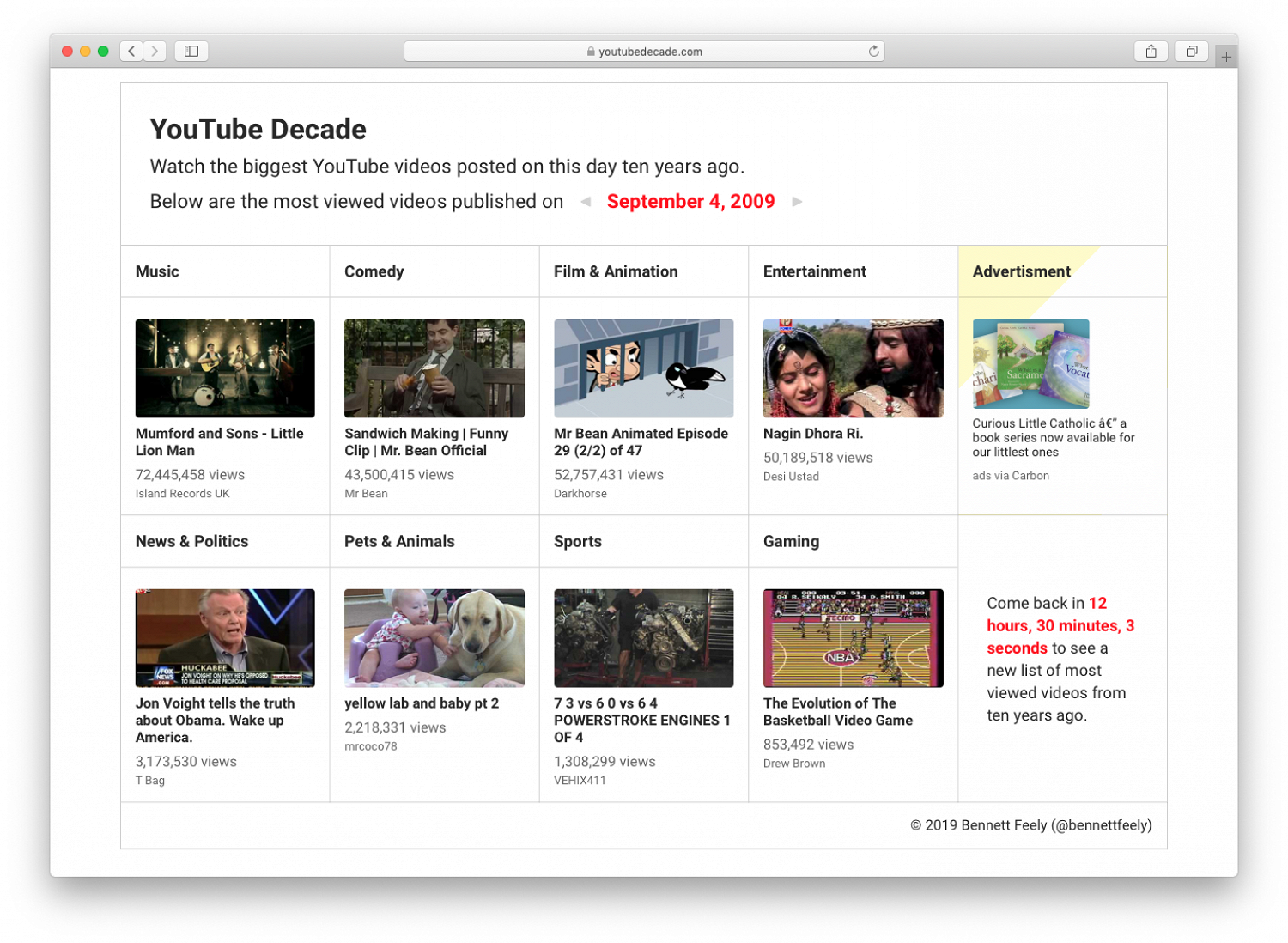Click the Film & Animation heading
Viewport: 1288px width, 943px height.
(x=616, y=271)
